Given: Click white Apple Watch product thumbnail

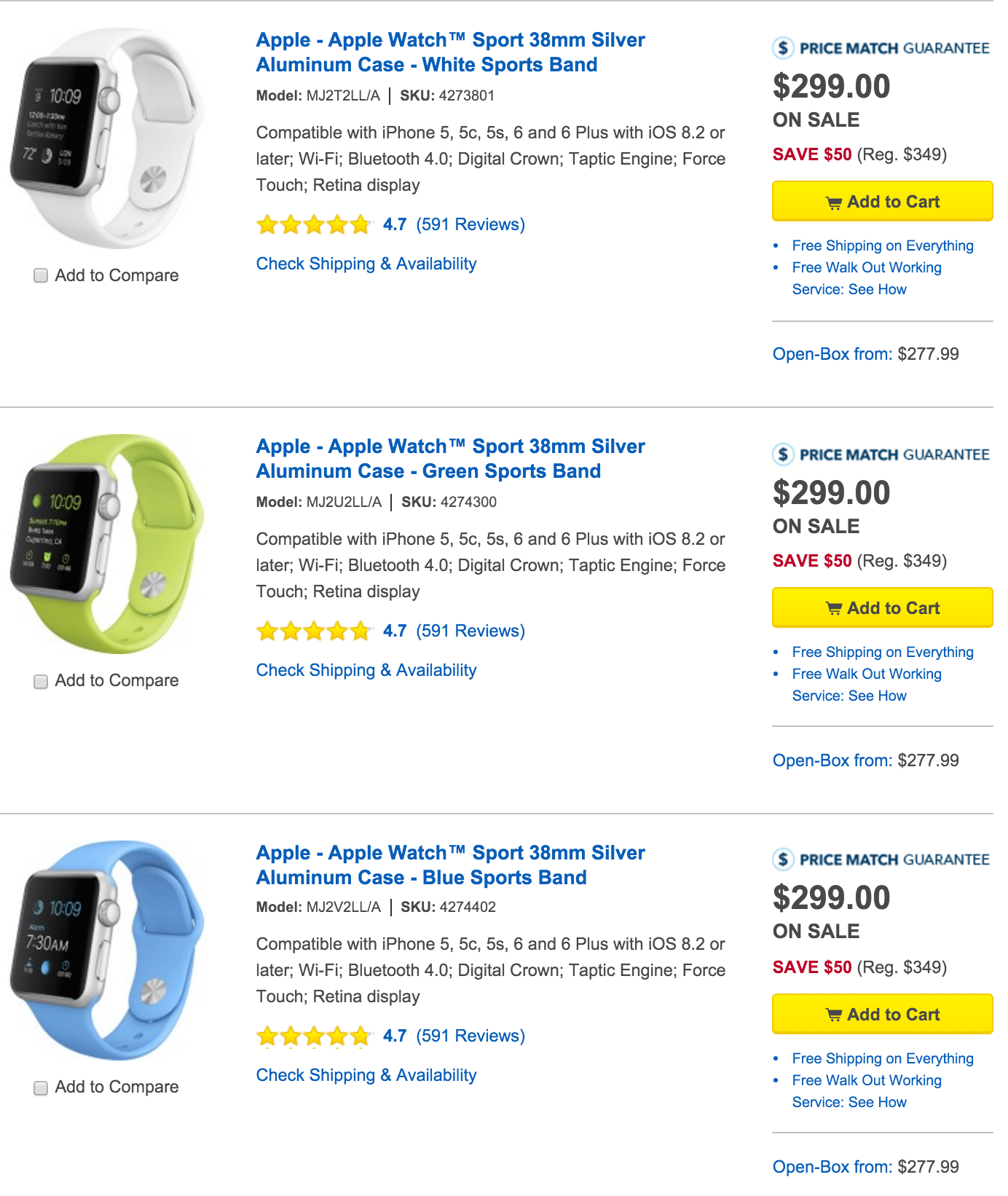Looking at the screenshot, I should (x=106, y=138).
